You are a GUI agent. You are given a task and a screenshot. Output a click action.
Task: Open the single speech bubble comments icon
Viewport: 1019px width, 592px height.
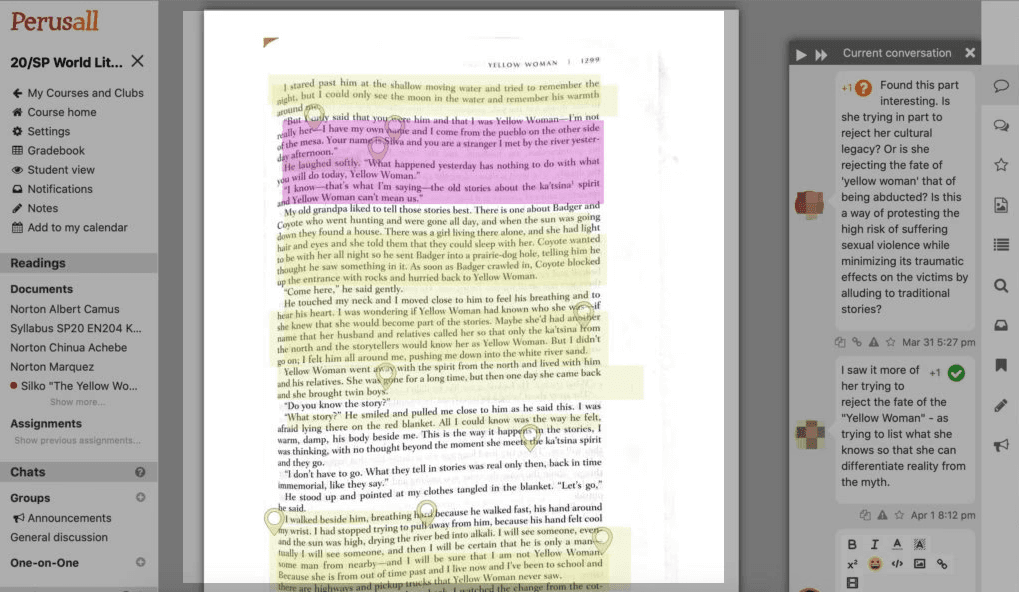pyautogui.click(x=1001, y=86)
